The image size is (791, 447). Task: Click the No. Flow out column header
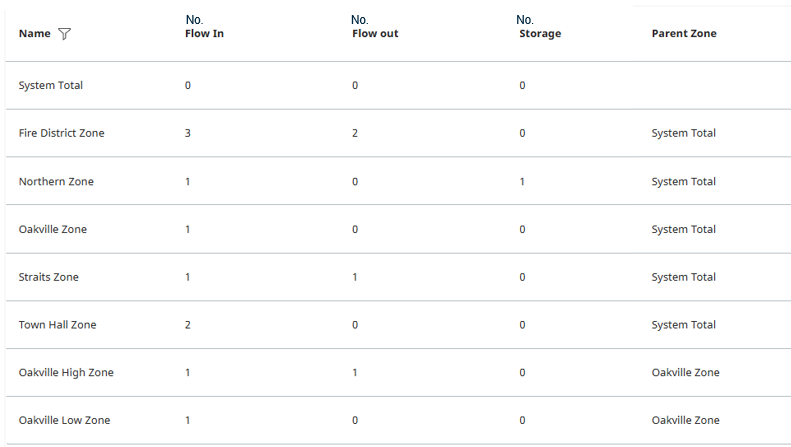tap(375, 27)
